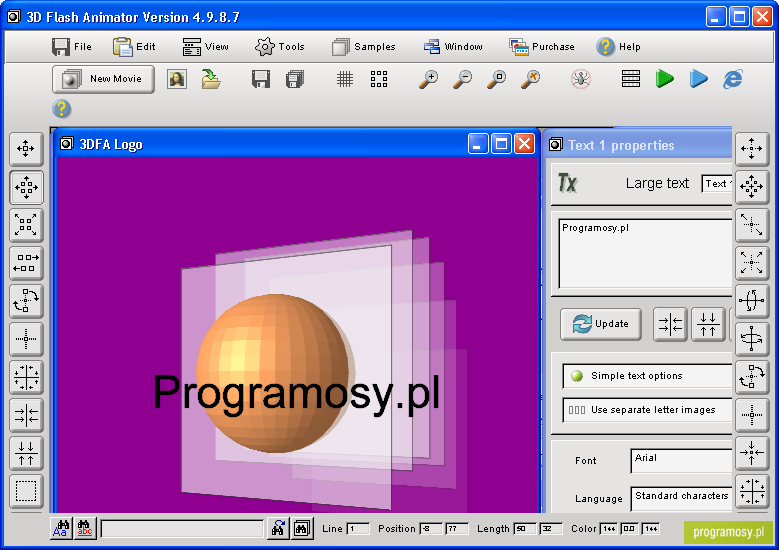Click the stacked rows list icon

[x=631, y=79]
